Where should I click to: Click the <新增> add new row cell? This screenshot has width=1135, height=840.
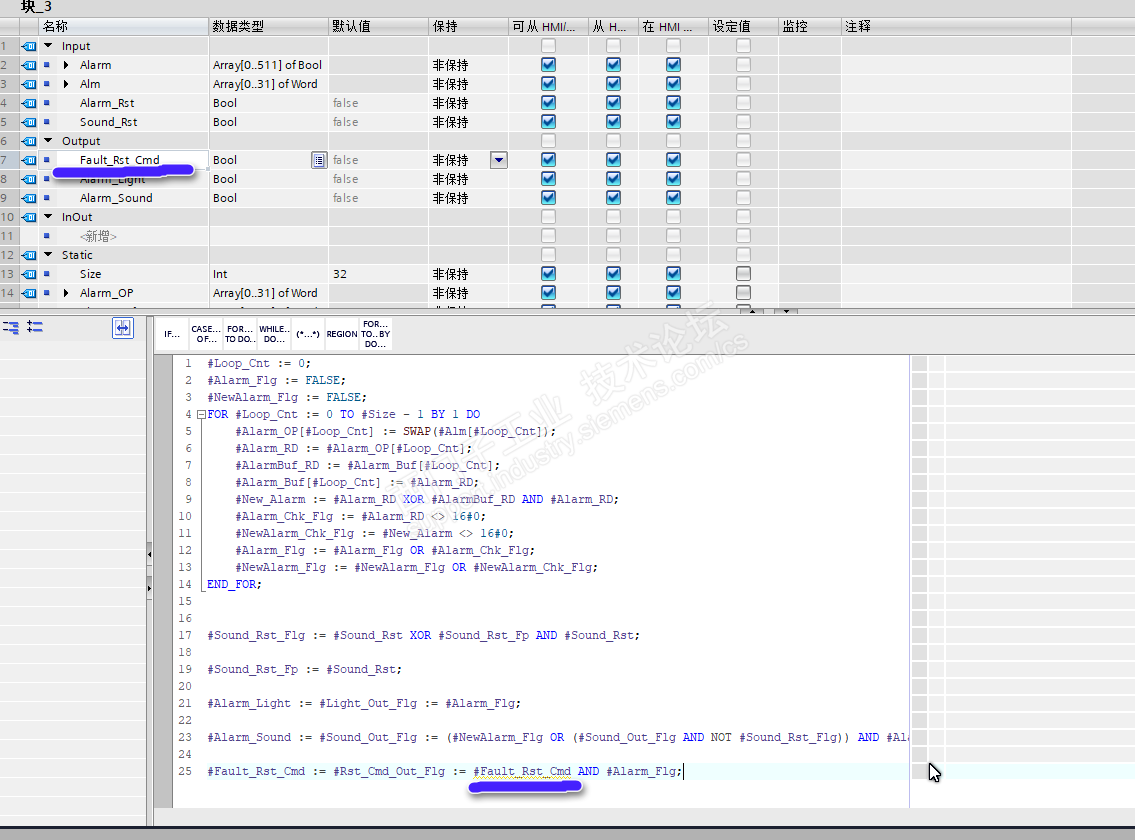pos(98,236)
